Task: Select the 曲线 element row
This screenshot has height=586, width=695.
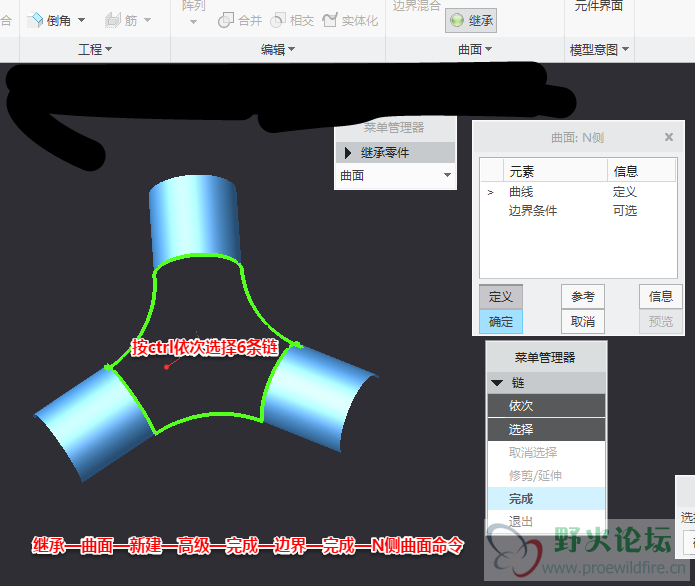Action: [578, 192]
